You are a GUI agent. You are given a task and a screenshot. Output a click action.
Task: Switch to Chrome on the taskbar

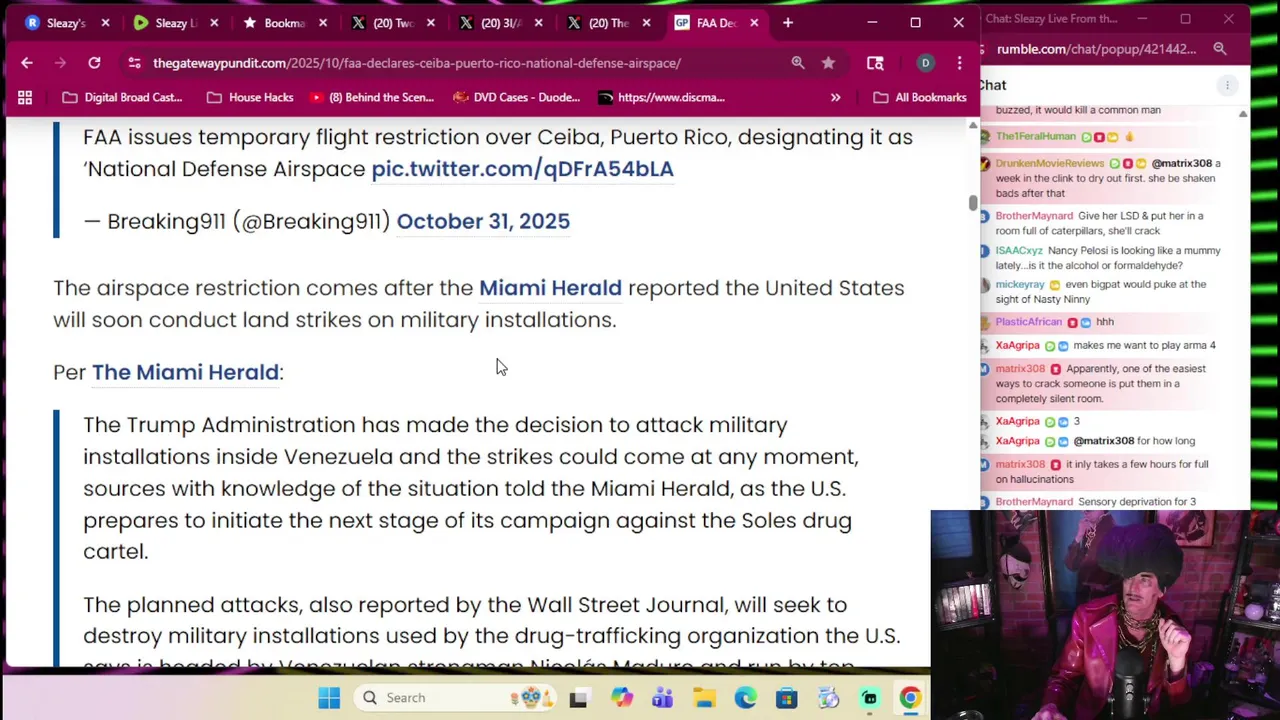point(910,698)
